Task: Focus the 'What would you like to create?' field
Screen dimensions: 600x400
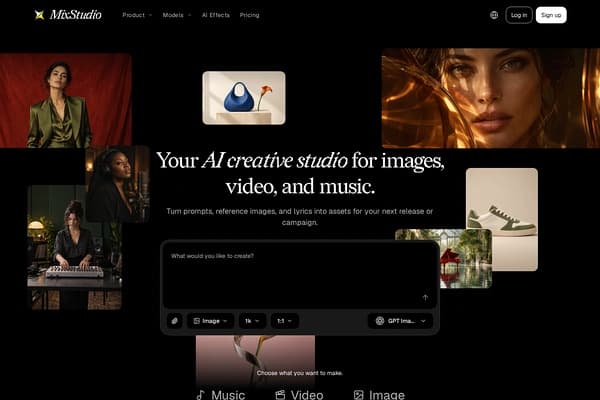Action: click(x=300, y=275)
